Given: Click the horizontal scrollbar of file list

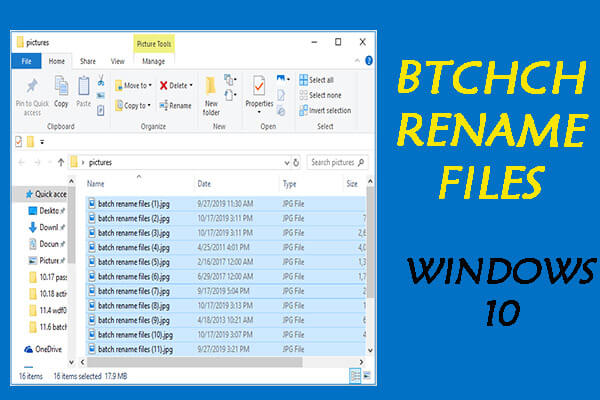Looking at the screenshot, I should coord(195,362).
